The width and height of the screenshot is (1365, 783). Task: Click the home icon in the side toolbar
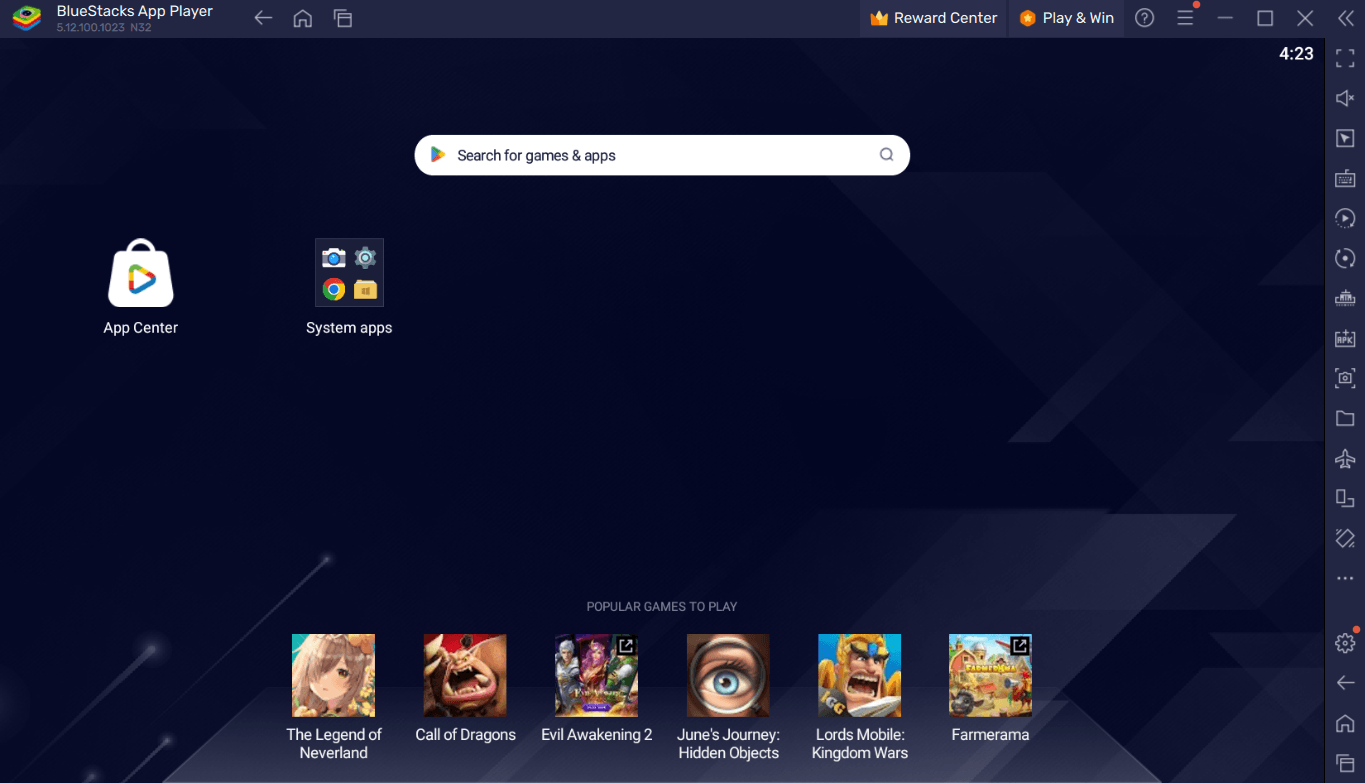(1345, 723)
